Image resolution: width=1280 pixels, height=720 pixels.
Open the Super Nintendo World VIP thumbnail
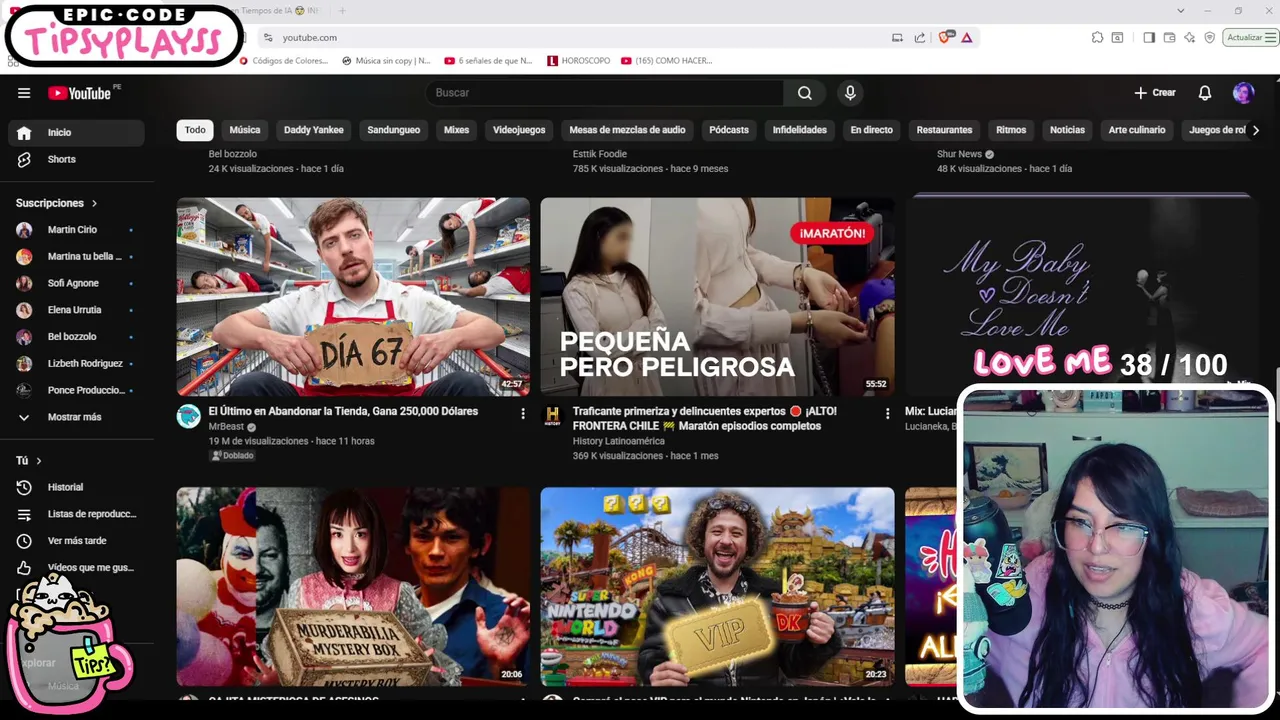click(717, 586)
